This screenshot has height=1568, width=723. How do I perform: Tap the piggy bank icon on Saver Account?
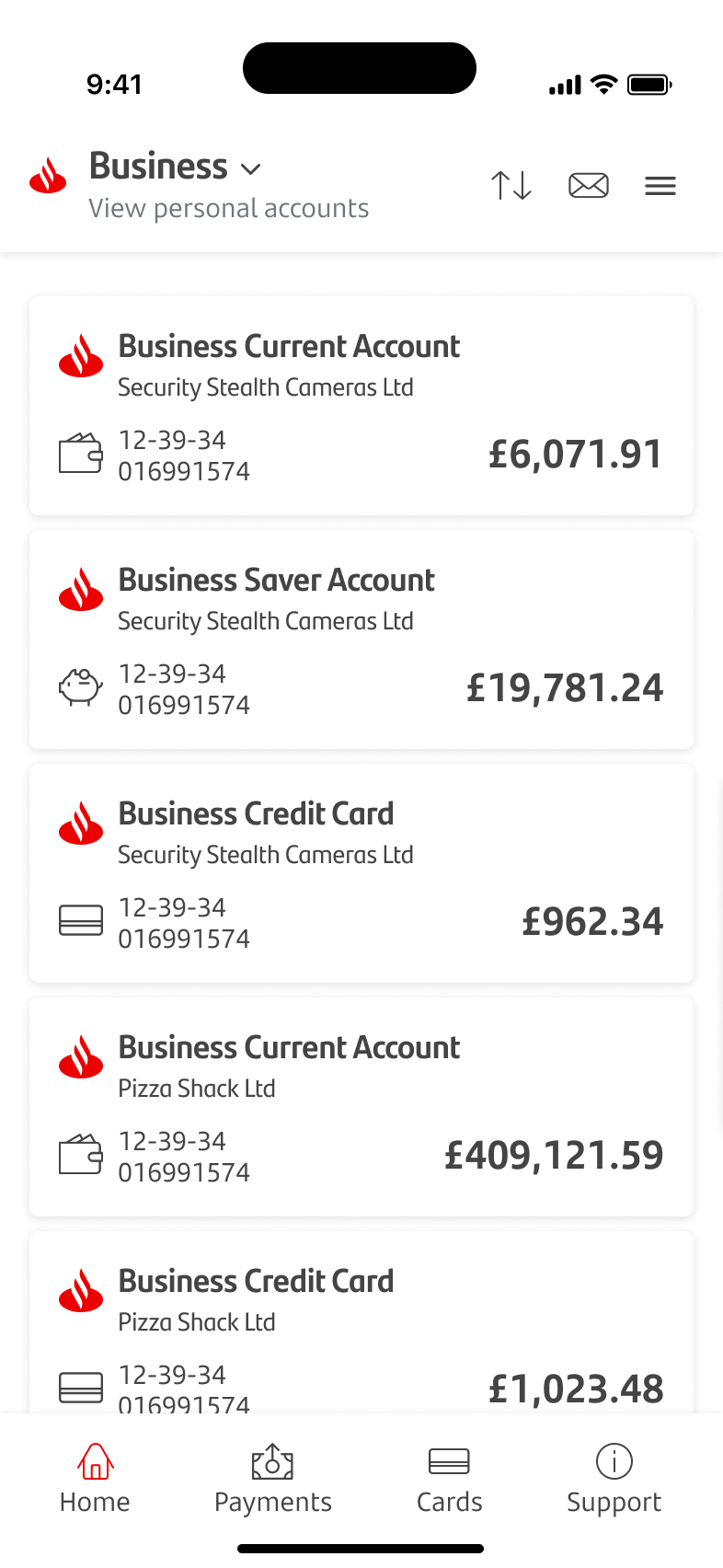(x=81, y=687)
